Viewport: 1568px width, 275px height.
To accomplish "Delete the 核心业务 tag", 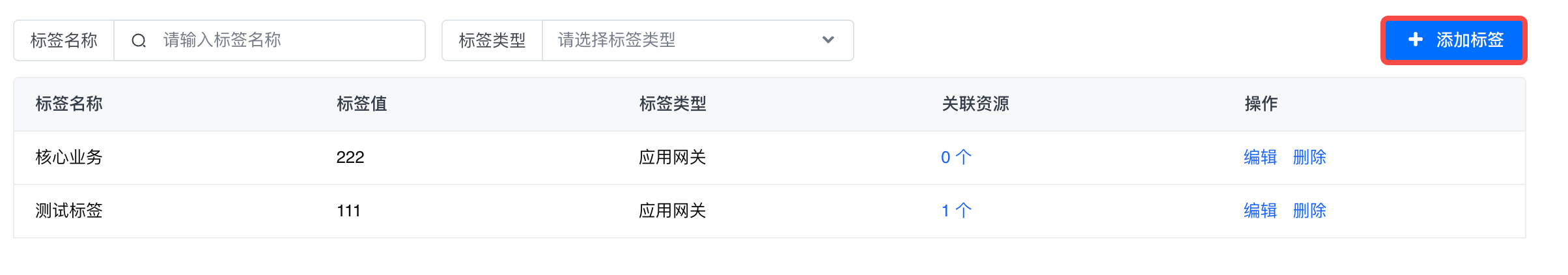I will click(x=1309, y=157).
